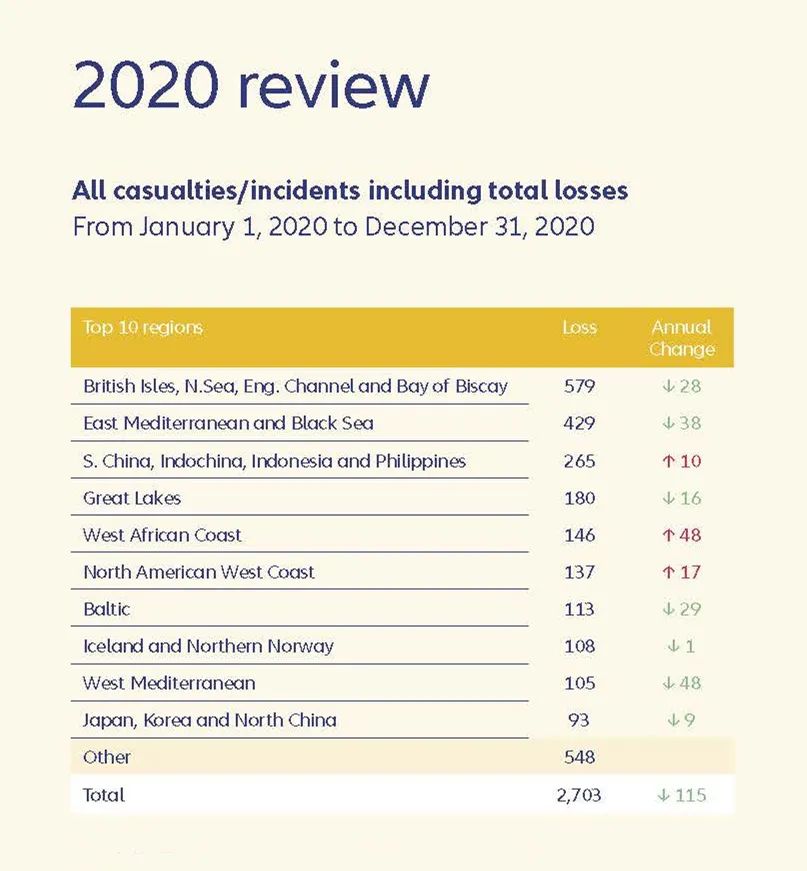The width and height of the screenshot is (807, 871).
Task: Click the down arrow in Baltic row
Action: click(x=668, y=609)
